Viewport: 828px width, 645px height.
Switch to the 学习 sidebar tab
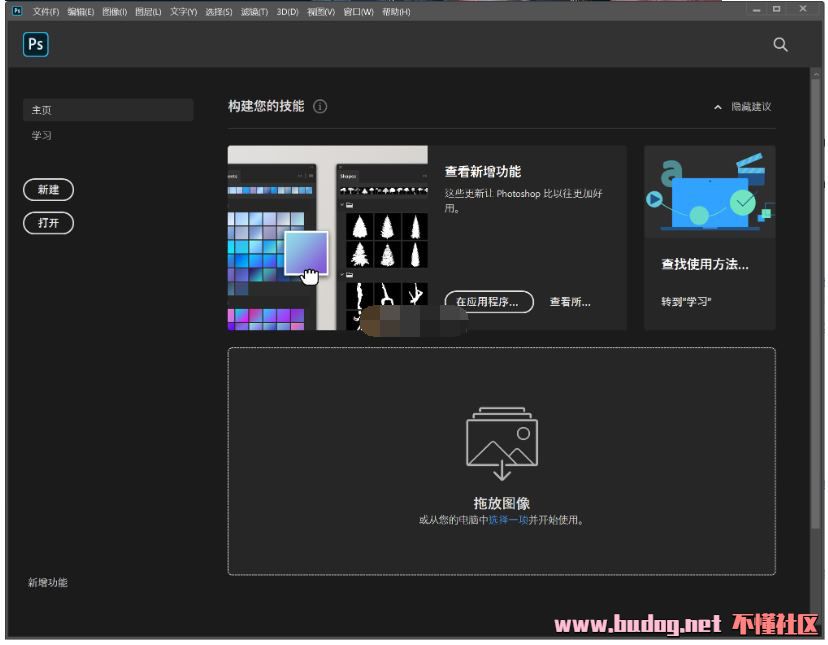pyautogui.click(x=42, y=135)
